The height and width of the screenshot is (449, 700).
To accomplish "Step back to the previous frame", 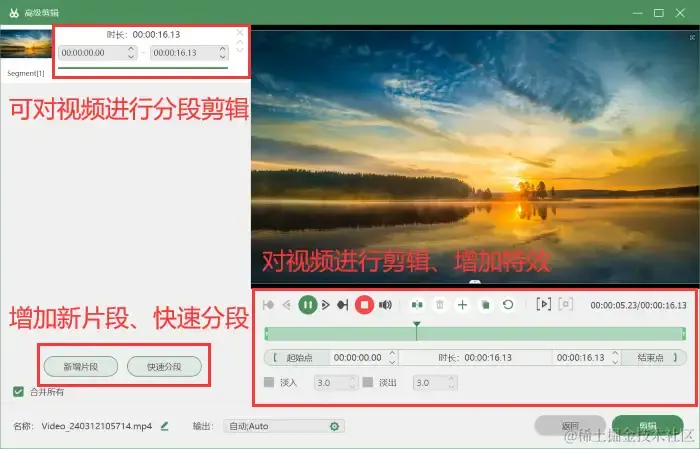I will point(287,305).
